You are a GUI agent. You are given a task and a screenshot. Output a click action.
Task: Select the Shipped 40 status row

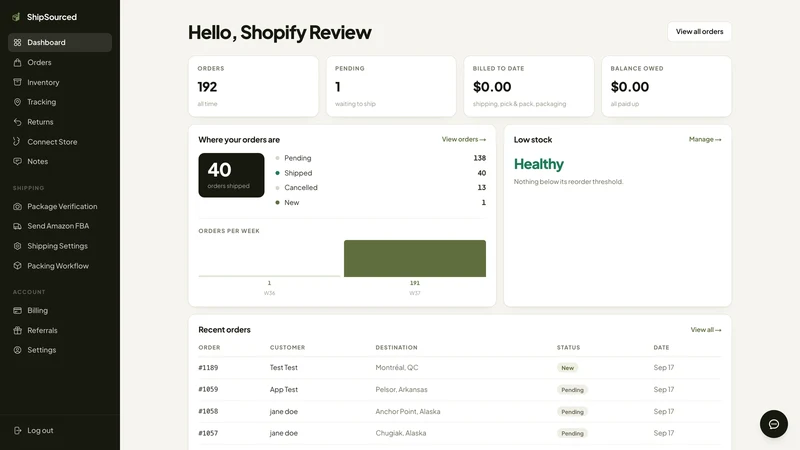(380, 173)
